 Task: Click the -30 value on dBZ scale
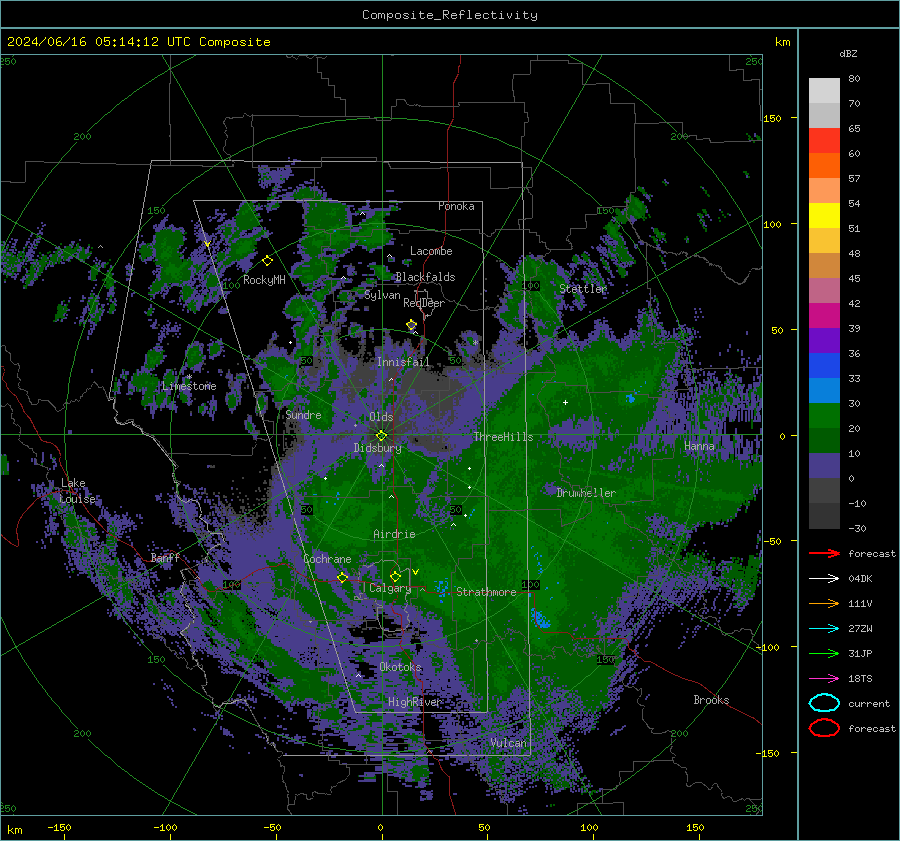tap(857, 528)
